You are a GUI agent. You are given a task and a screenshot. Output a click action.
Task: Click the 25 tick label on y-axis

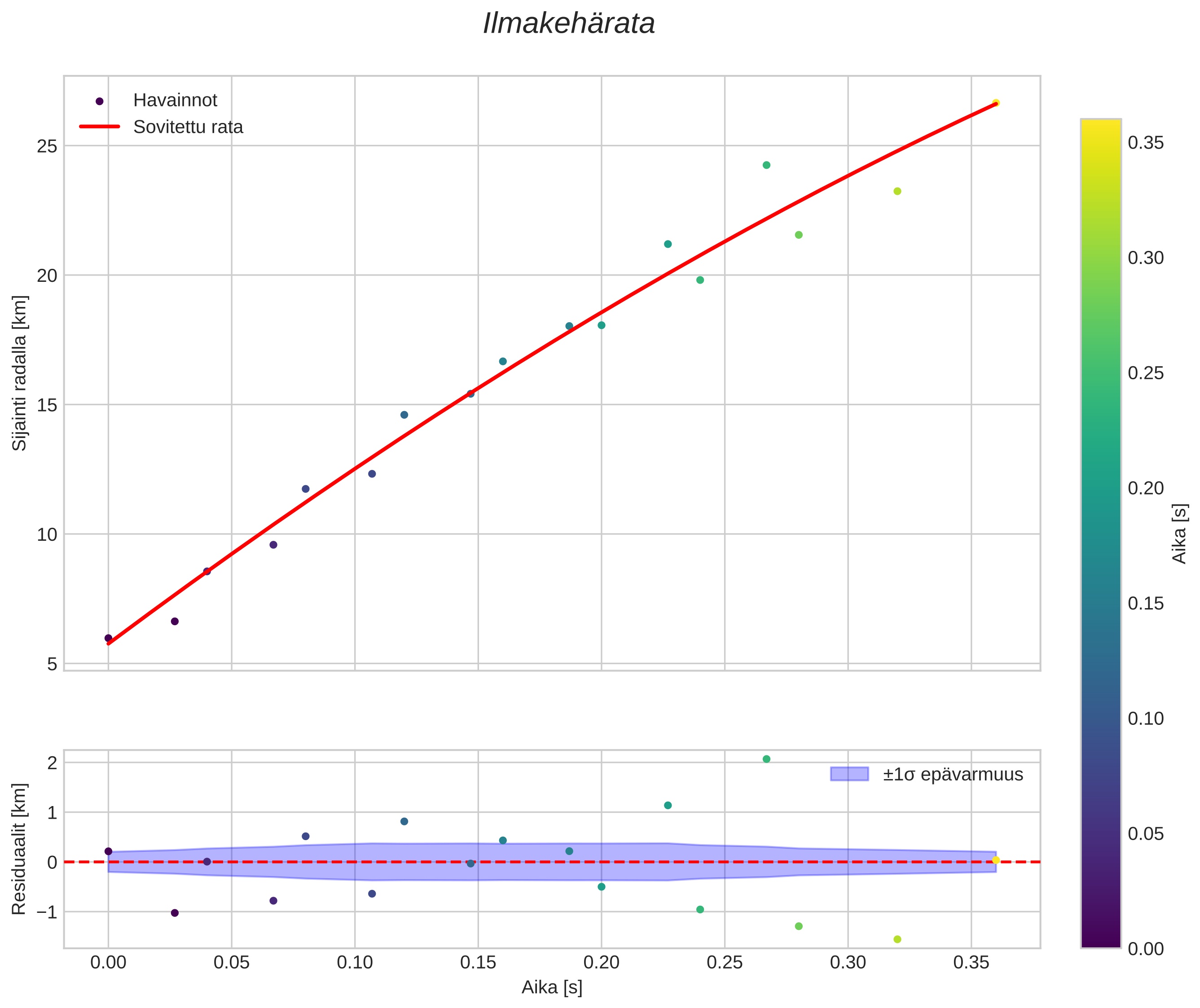click(x=47, y=147)
